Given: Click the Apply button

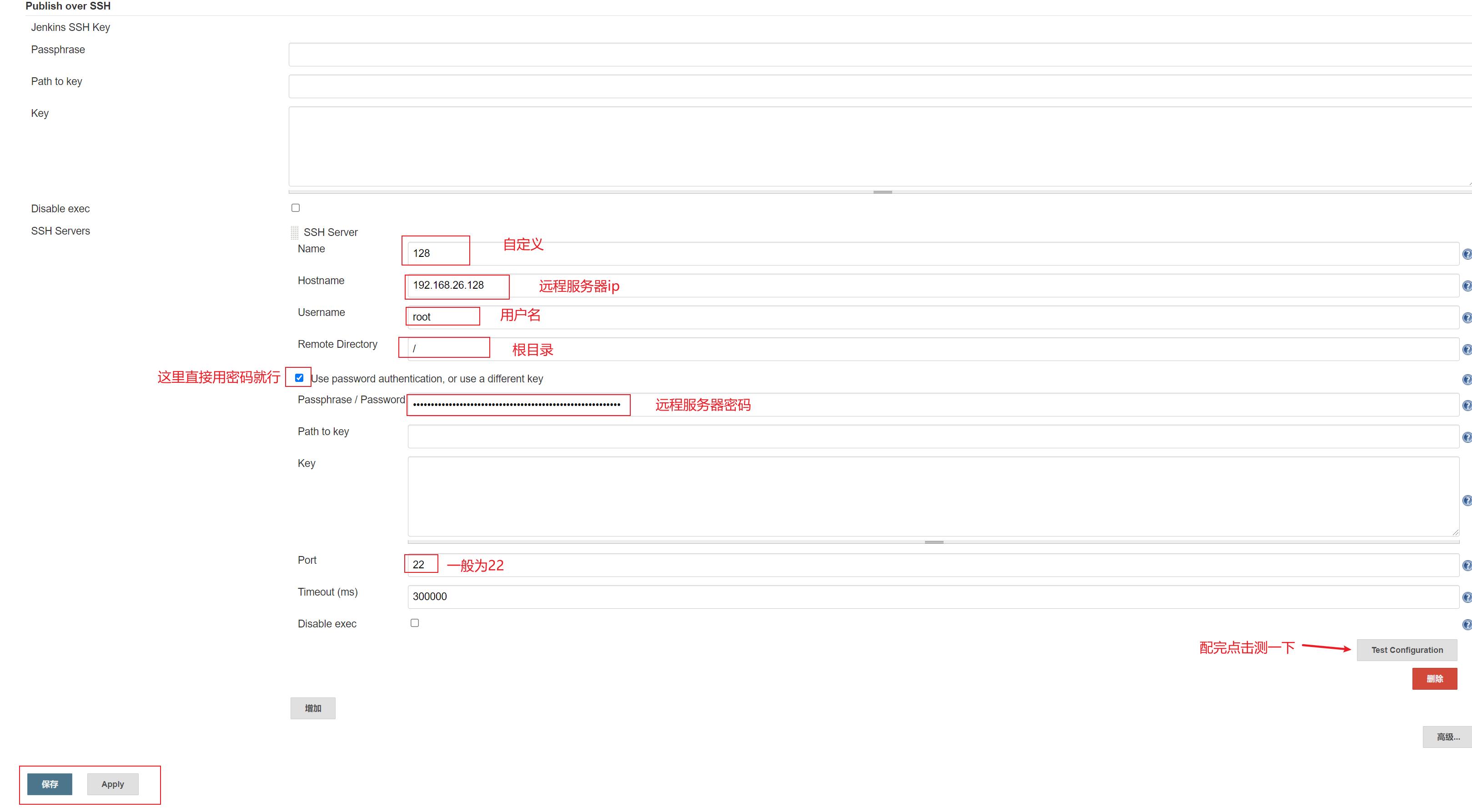Looking at the screenshot, I should tap(112, 783).
